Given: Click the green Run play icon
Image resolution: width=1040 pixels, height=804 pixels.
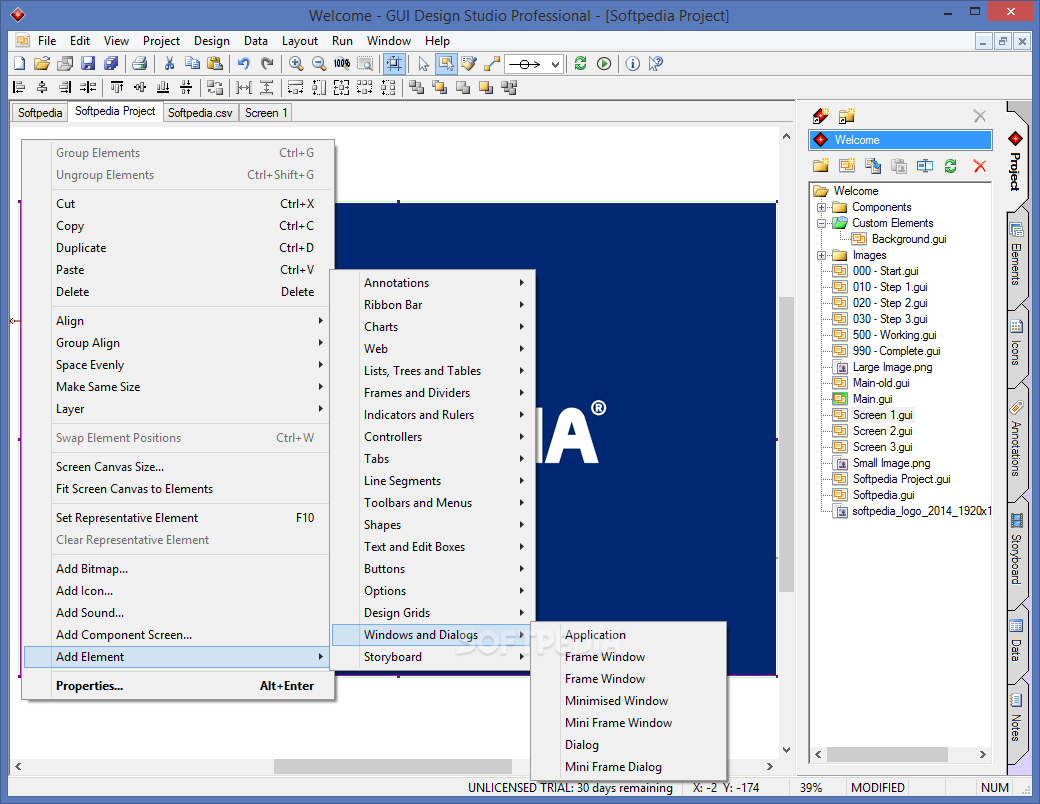Looking at the screenshot, I should pyautogui.click(x=604, y=64).
